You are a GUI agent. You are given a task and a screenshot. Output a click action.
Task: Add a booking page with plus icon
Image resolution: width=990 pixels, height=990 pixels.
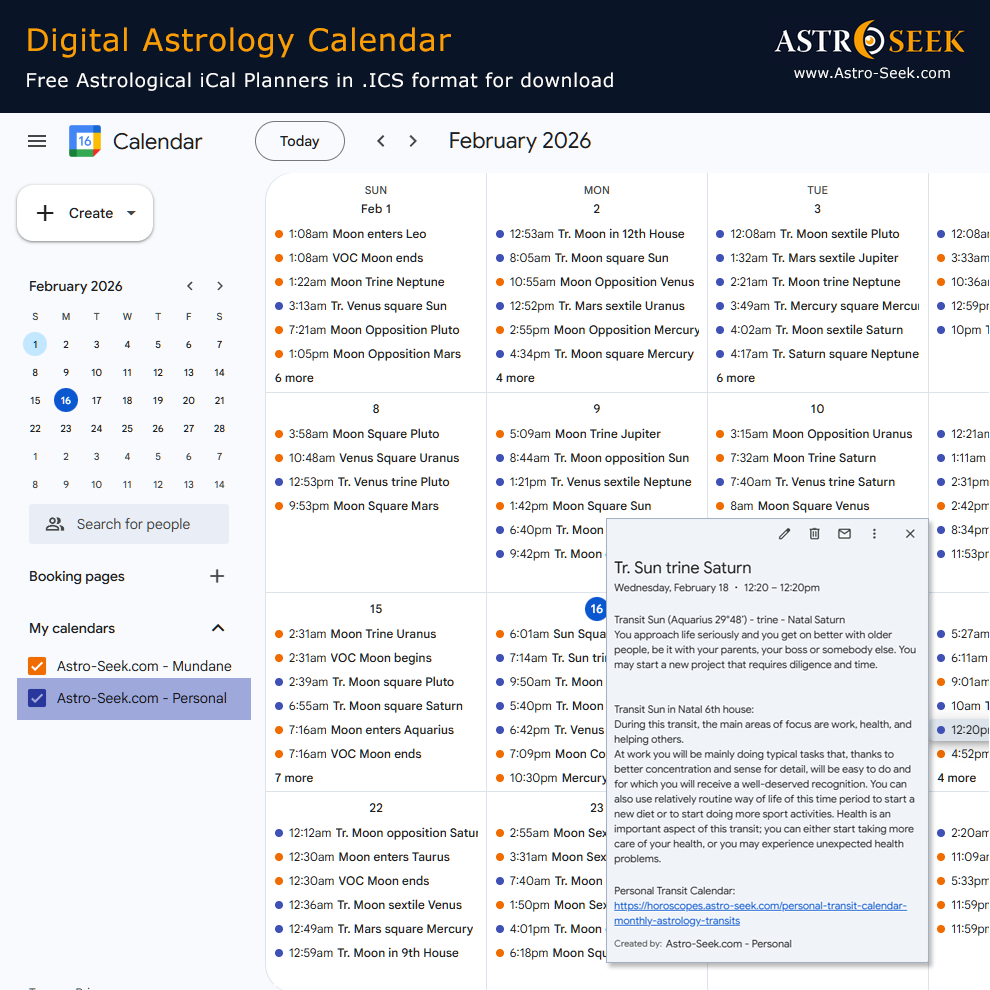click(x=217, y=576)
